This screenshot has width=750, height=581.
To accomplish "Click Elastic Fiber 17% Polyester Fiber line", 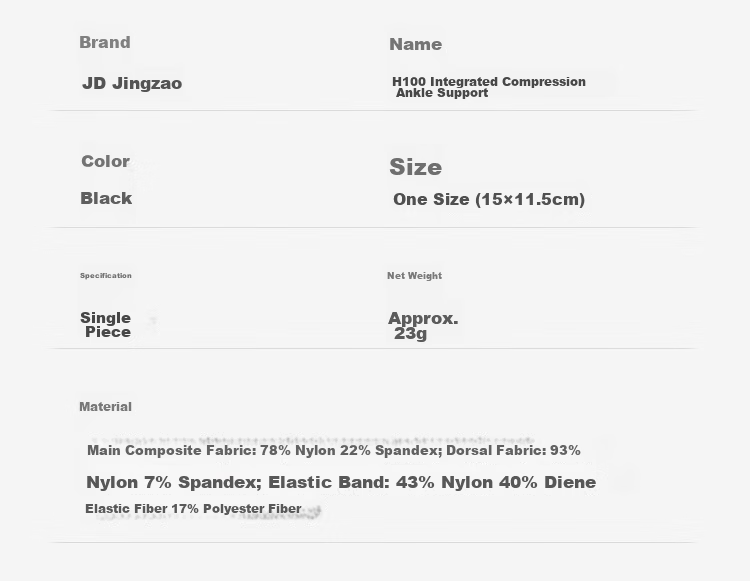I will [193, 509].
